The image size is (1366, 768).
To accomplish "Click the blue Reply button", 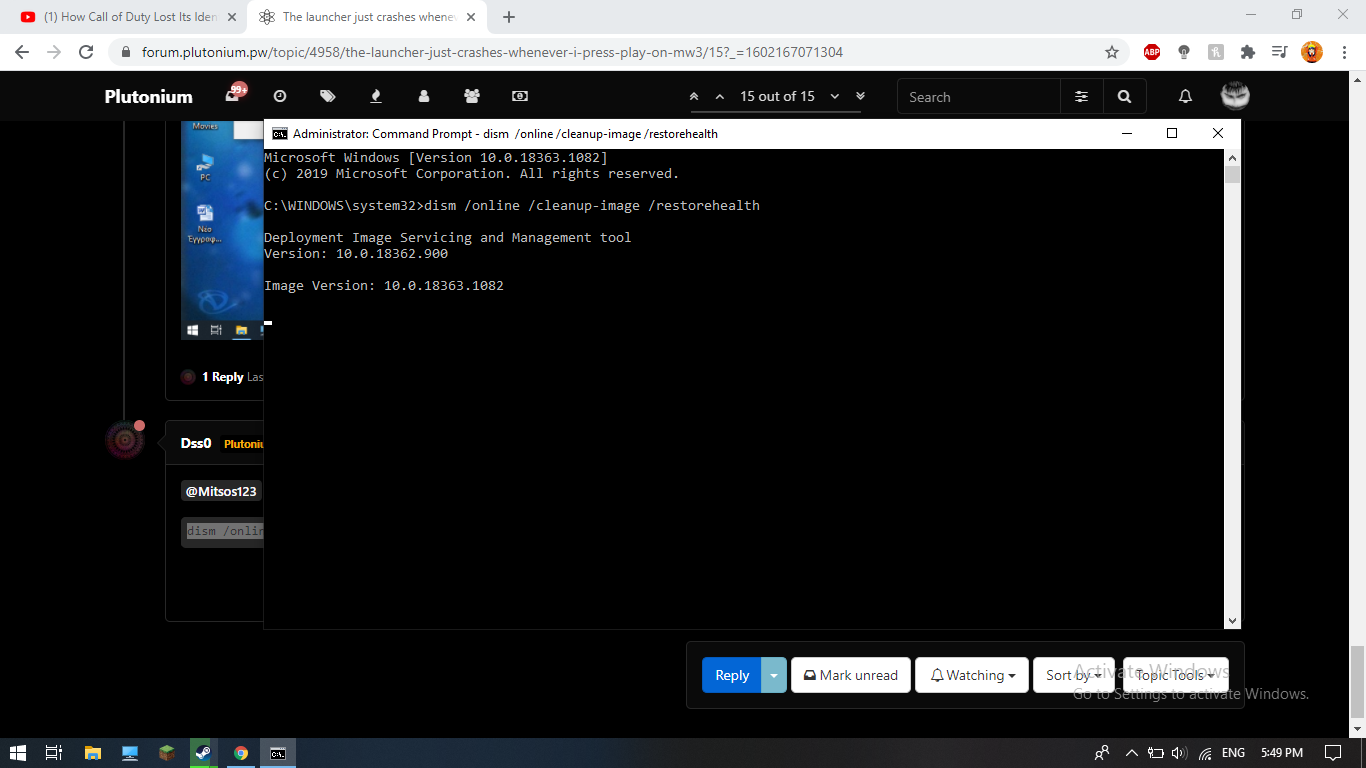I will tap(732, 675).
